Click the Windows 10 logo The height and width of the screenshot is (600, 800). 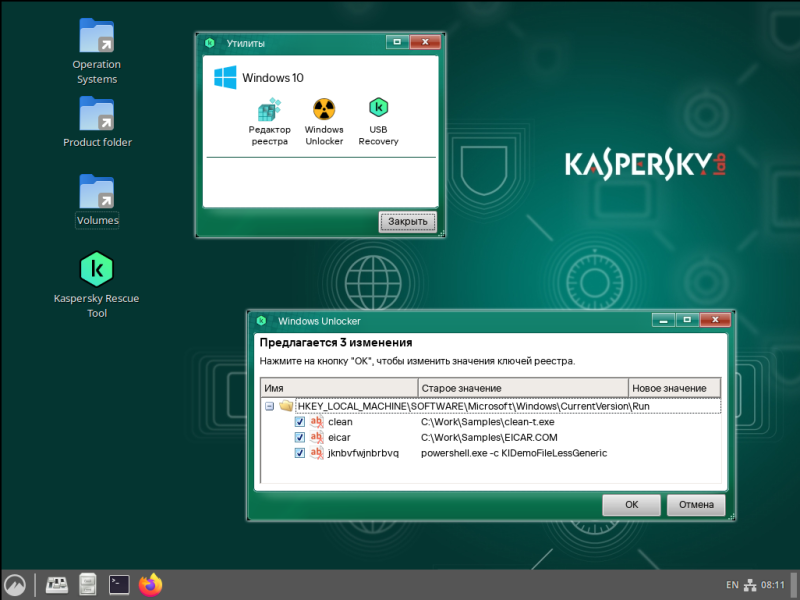[225, 78]
